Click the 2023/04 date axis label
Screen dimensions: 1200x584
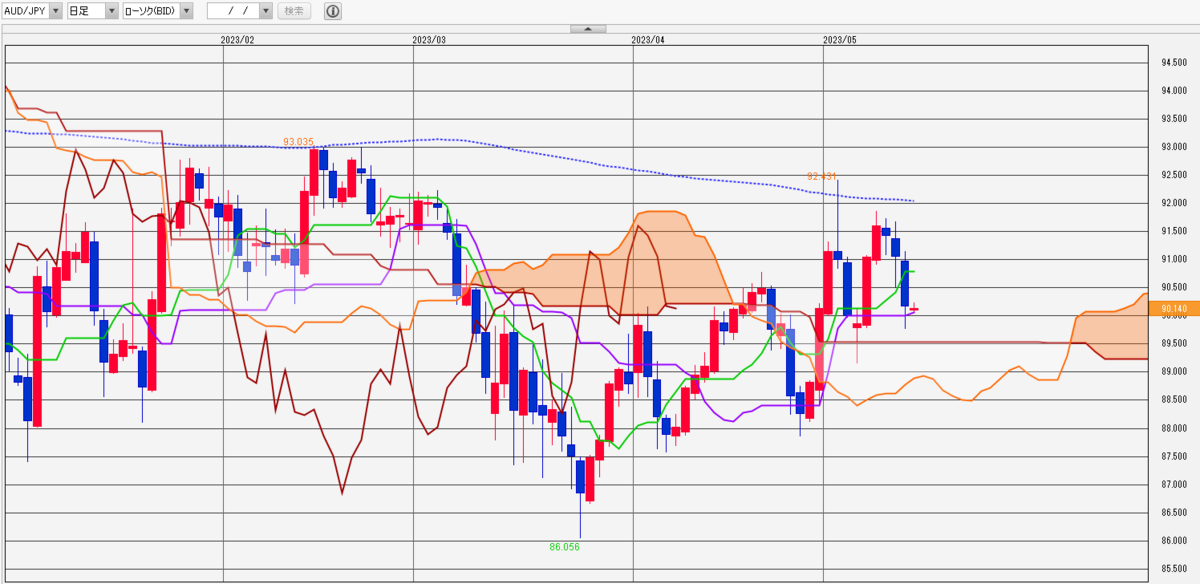click(x=648, y=40)
